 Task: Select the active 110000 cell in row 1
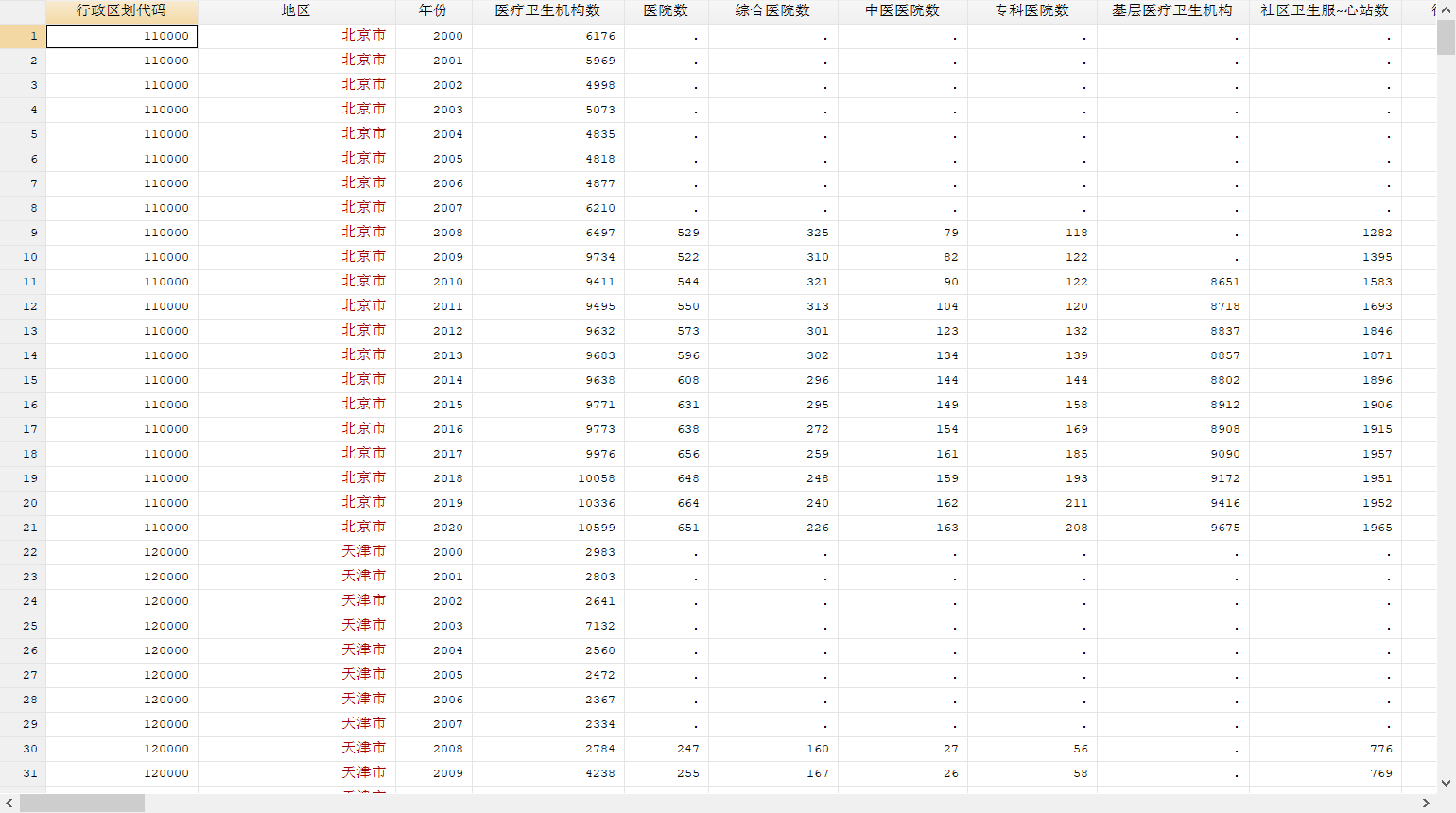pos(122,36)
